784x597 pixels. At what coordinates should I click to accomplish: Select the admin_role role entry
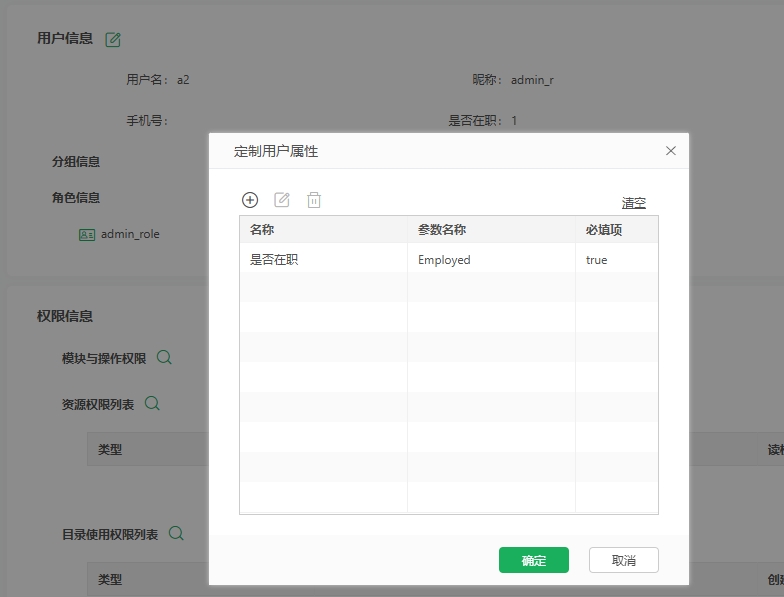(x=130, y=234)
